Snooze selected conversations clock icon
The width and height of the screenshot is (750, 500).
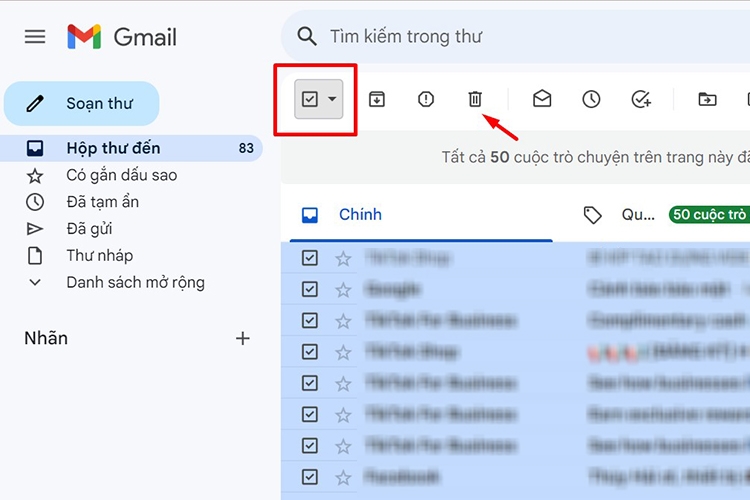pyautogui.click(x=591, y=99)
